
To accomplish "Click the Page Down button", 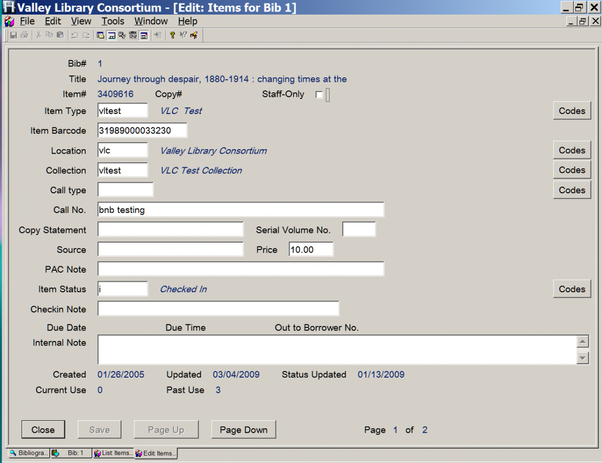I will [x=243, y=430].
